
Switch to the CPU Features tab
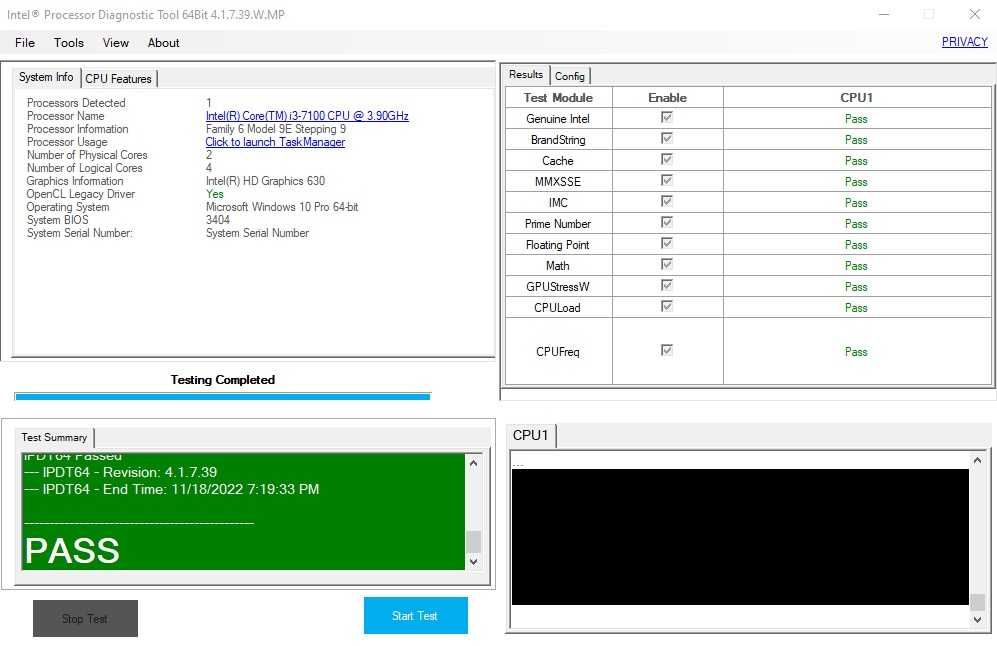119,79
